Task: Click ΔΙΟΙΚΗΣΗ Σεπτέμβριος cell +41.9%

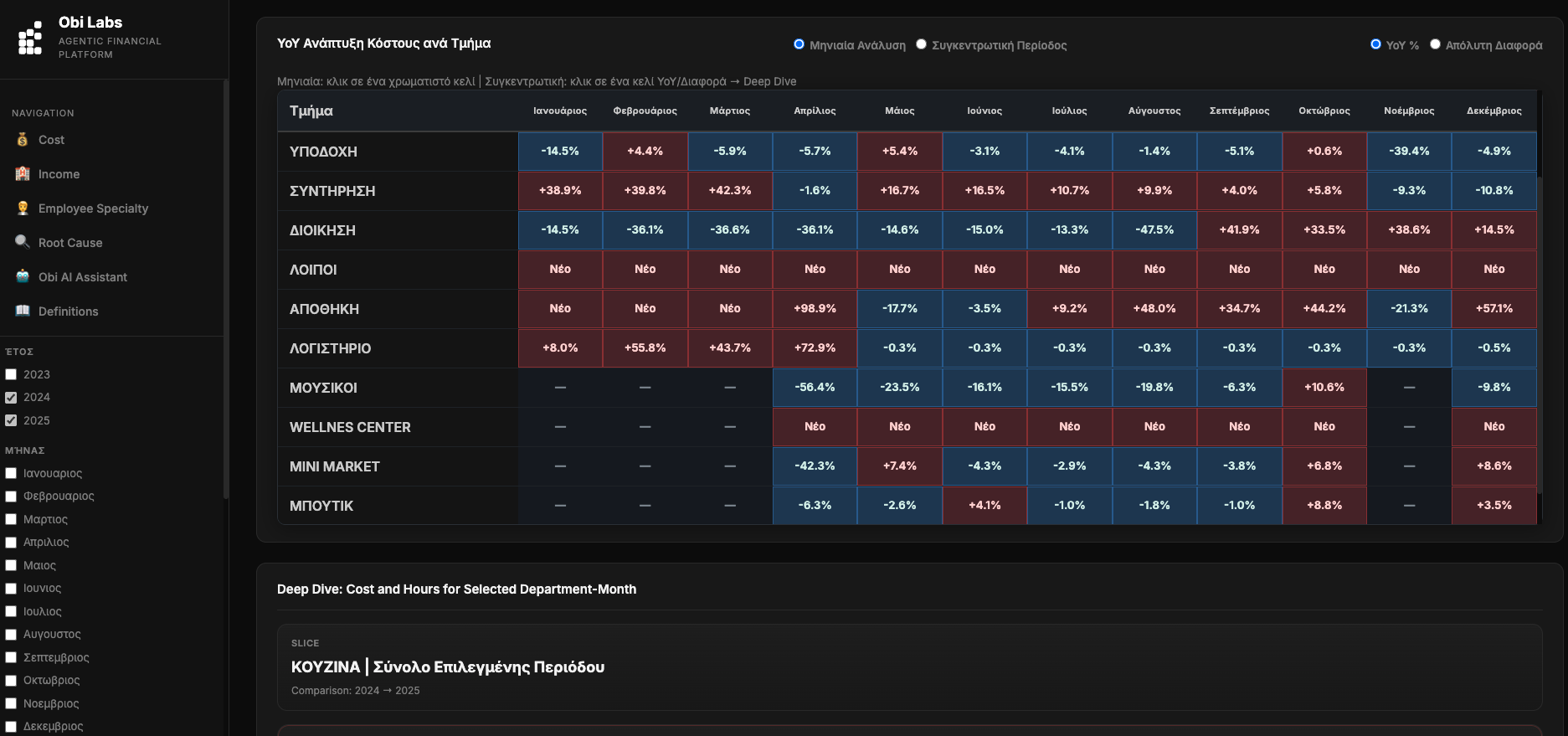Action: [x=1239, y=230]
